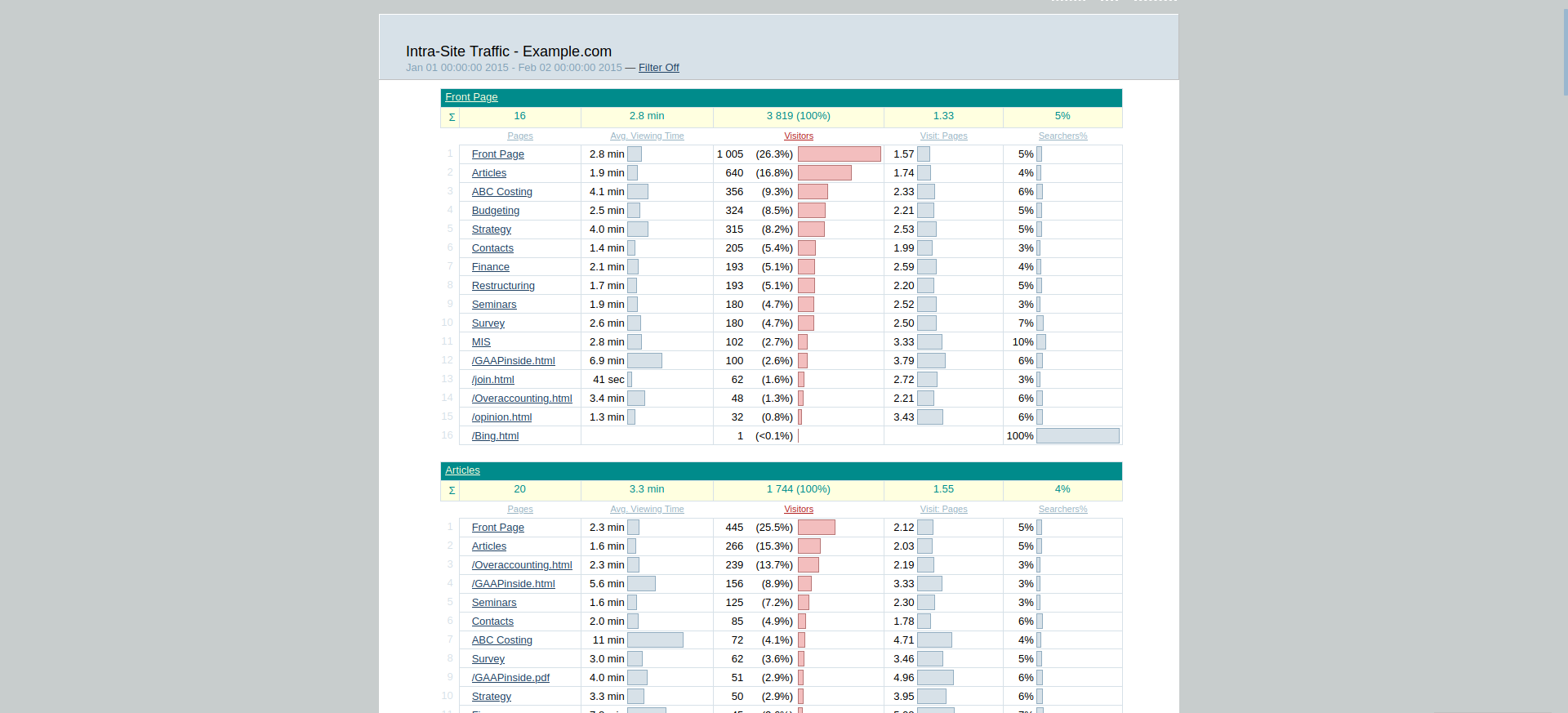Click the Filter Off link
Viewport: 1568px width, 713px height.
pos(658,68)
